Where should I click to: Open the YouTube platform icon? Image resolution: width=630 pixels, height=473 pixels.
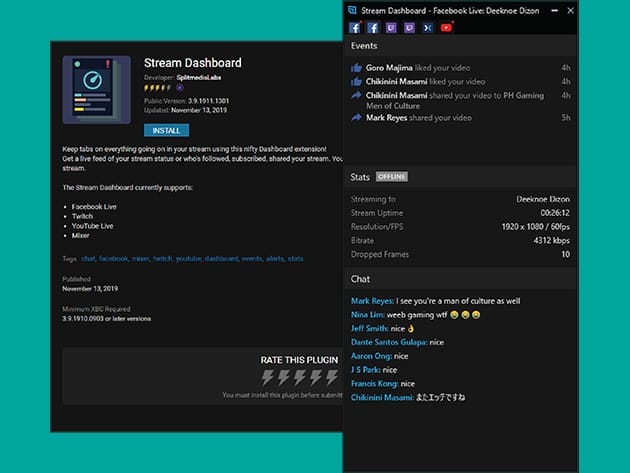[x=446, y=28]
